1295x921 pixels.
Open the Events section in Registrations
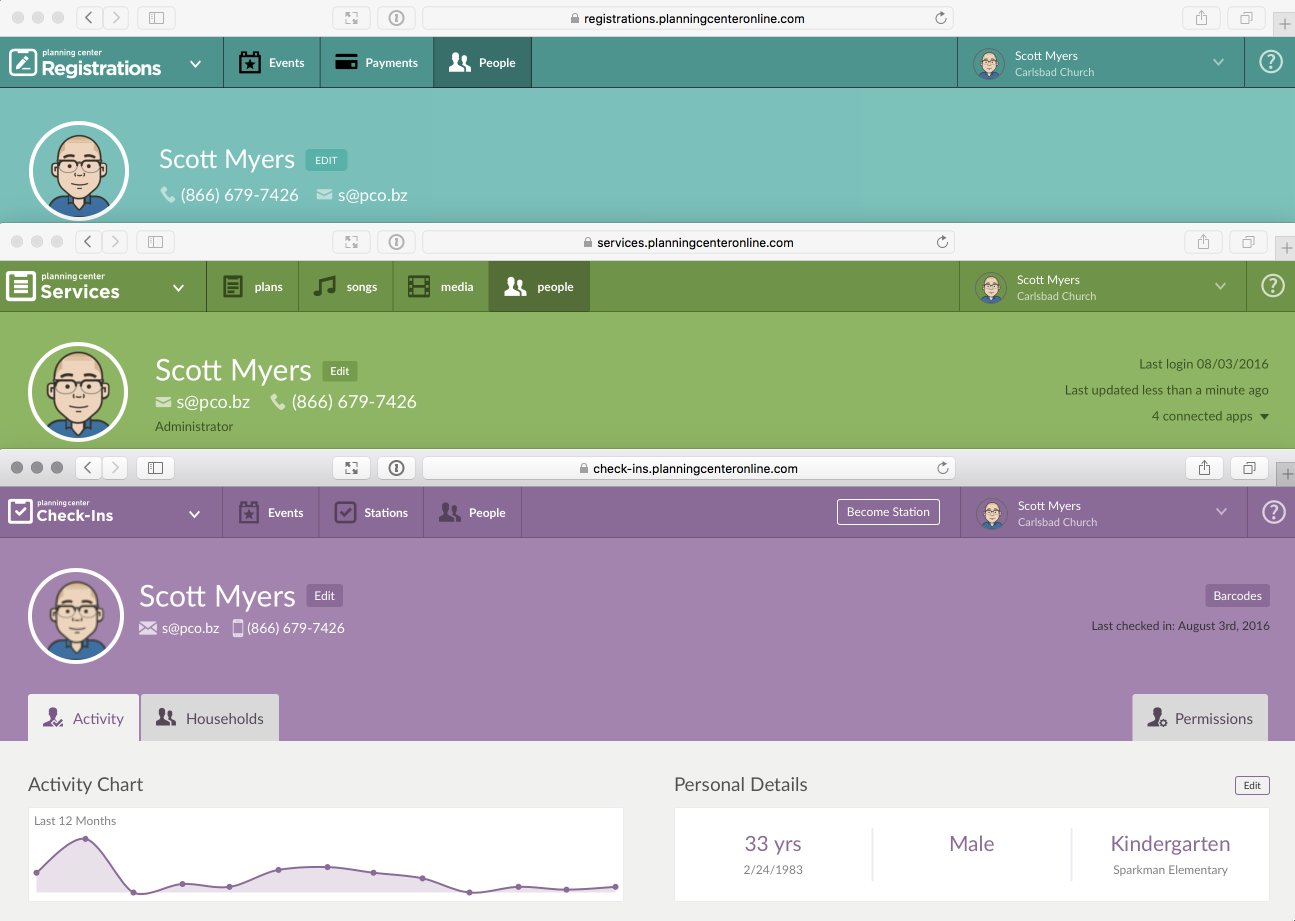(272, 63)
